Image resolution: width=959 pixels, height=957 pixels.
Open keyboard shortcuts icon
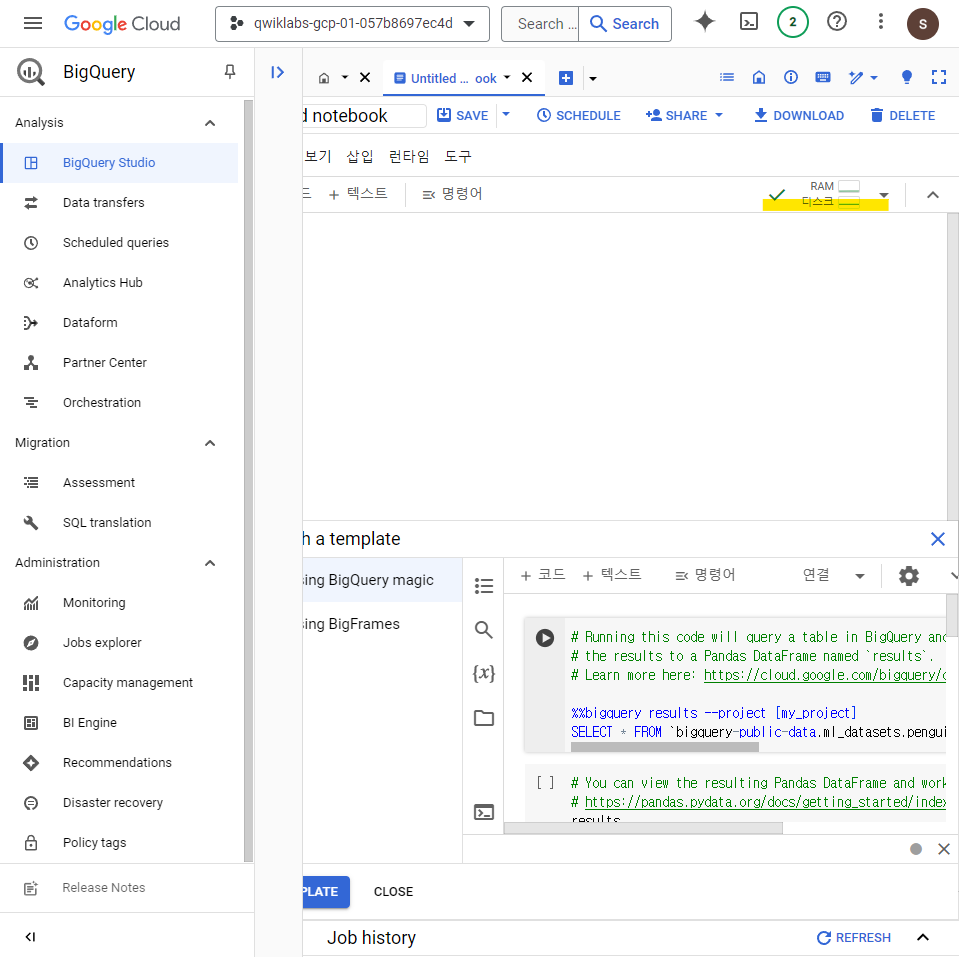pyautogui.click(x=823, y=78)
